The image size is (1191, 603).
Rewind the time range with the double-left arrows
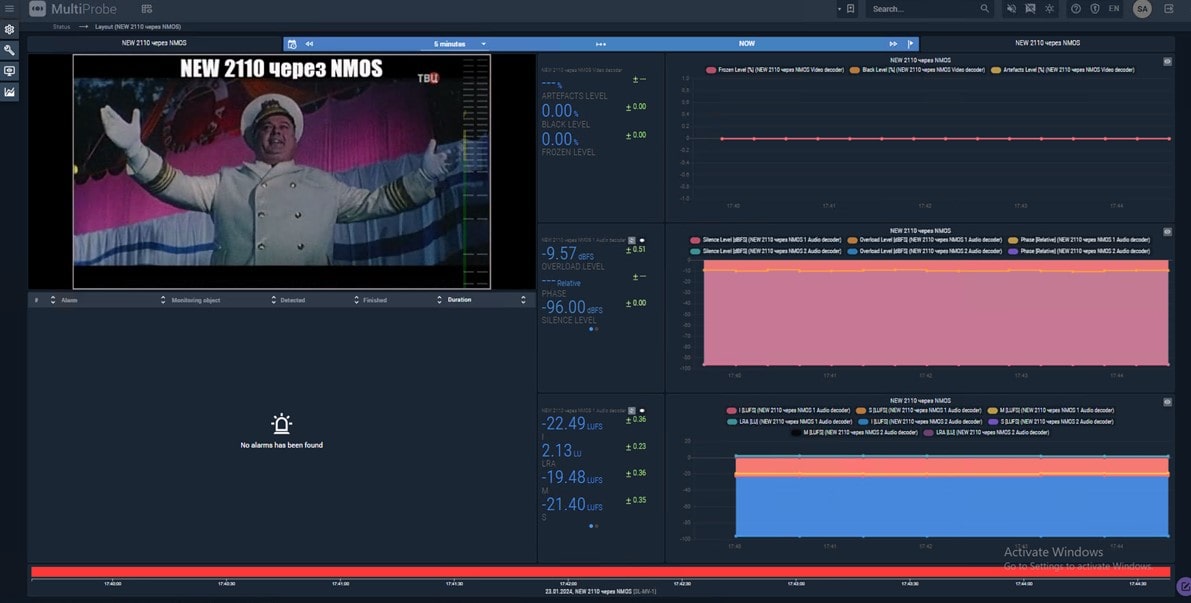pyautogui.click(x=309, y=44)
